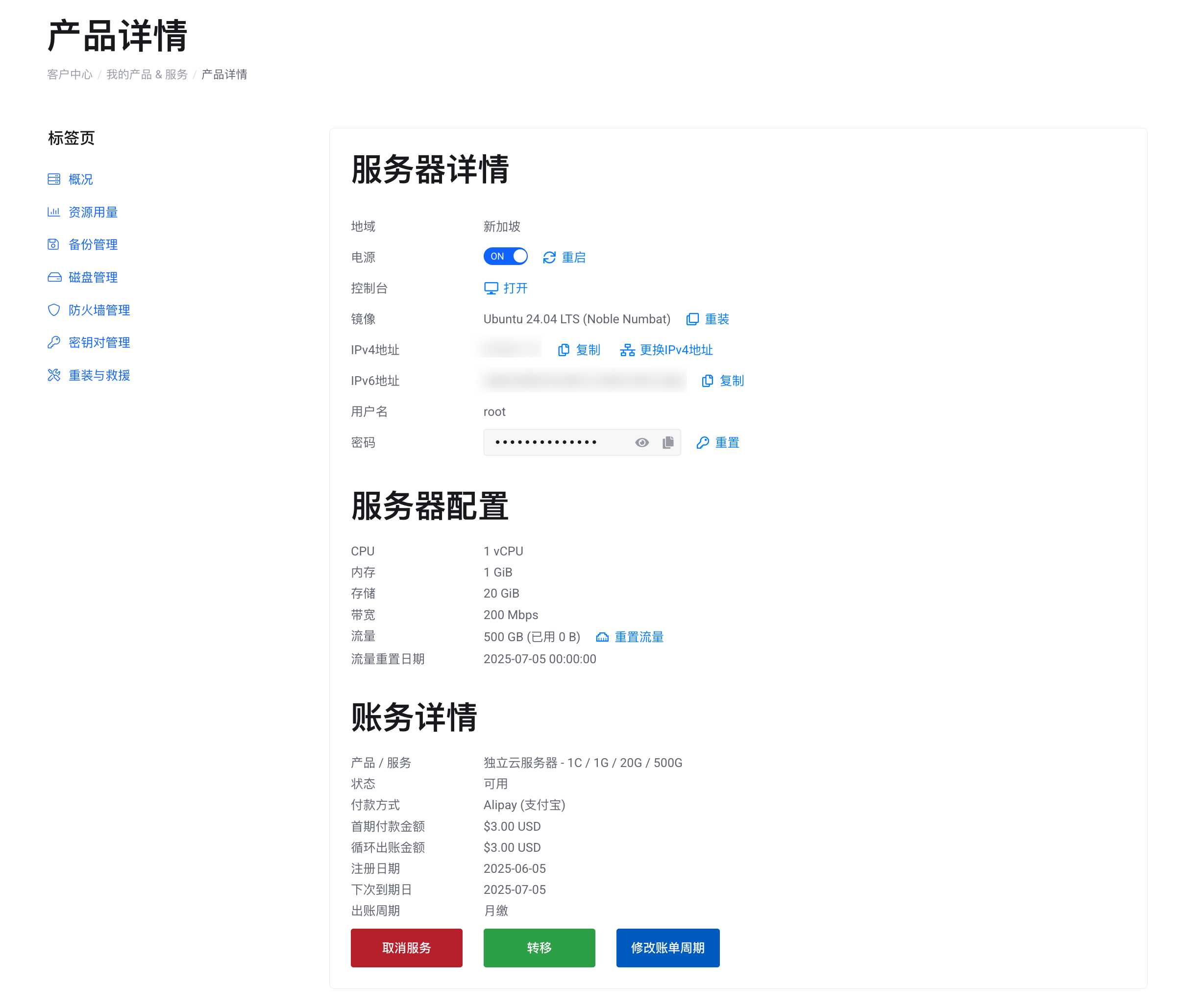Click the red 取消服务 button

(406, 948)
